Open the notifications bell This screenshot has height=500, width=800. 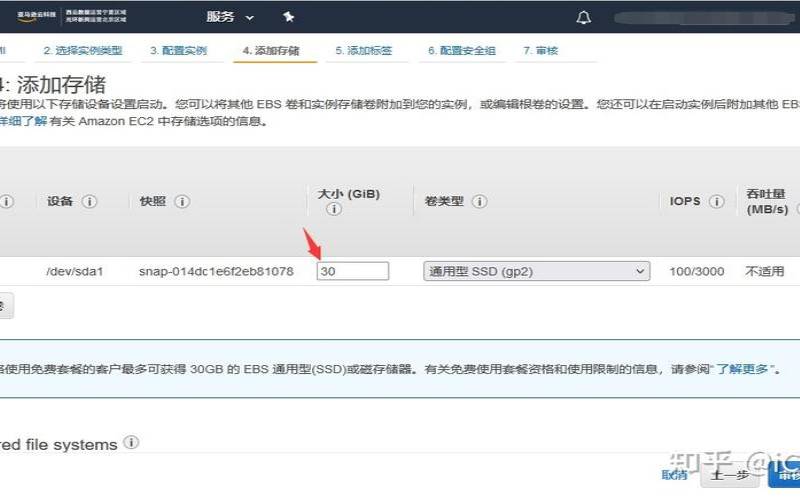[x=584, y=18]
